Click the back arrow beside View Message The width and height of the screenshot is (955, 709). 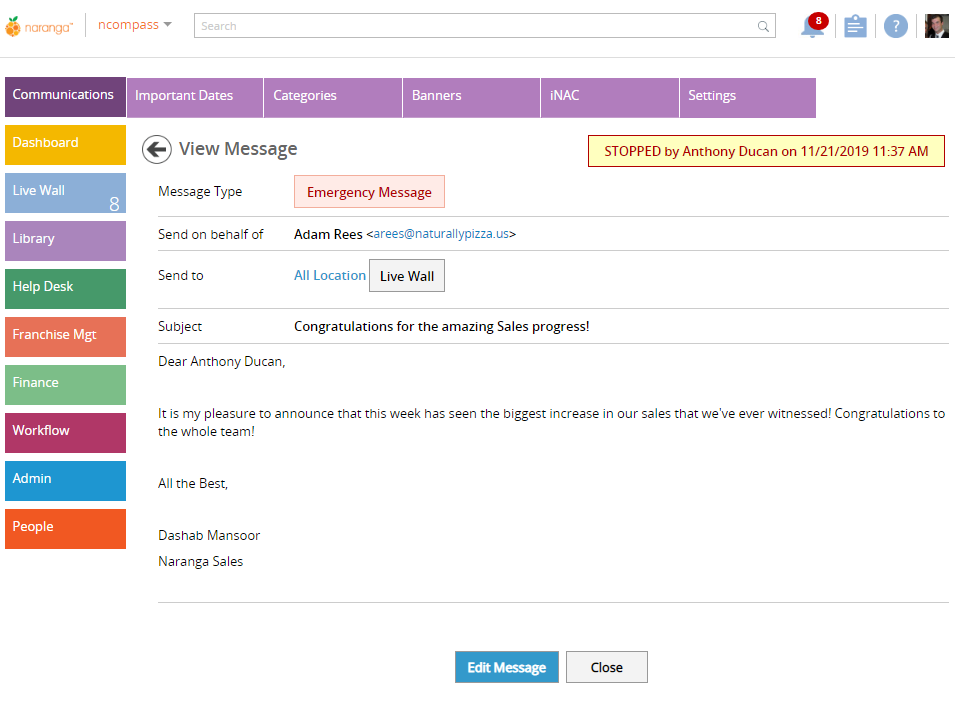click(157, 149)
